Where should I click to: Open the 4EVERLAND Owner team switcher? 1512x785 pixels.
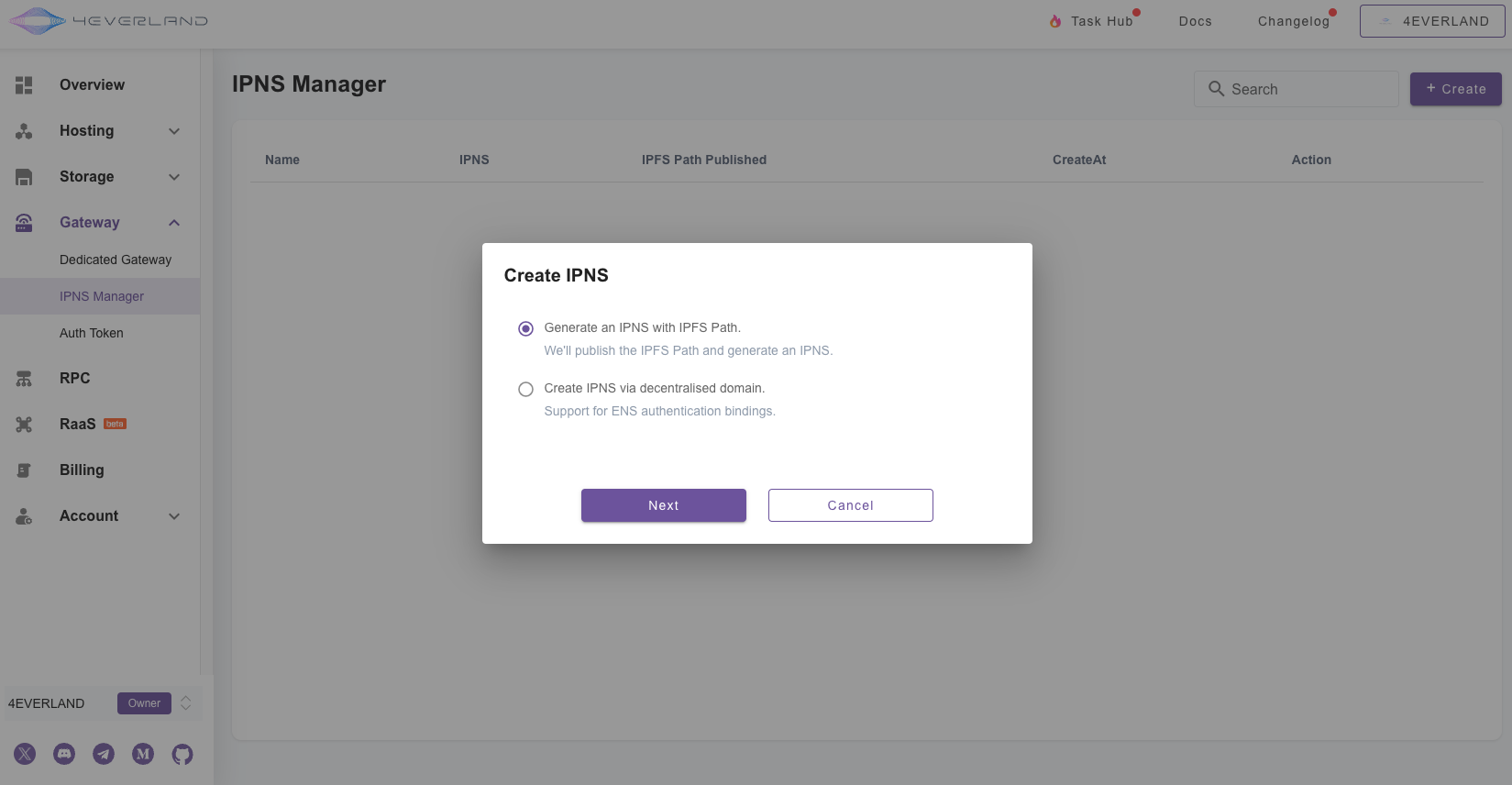click(x=185, y=703)
